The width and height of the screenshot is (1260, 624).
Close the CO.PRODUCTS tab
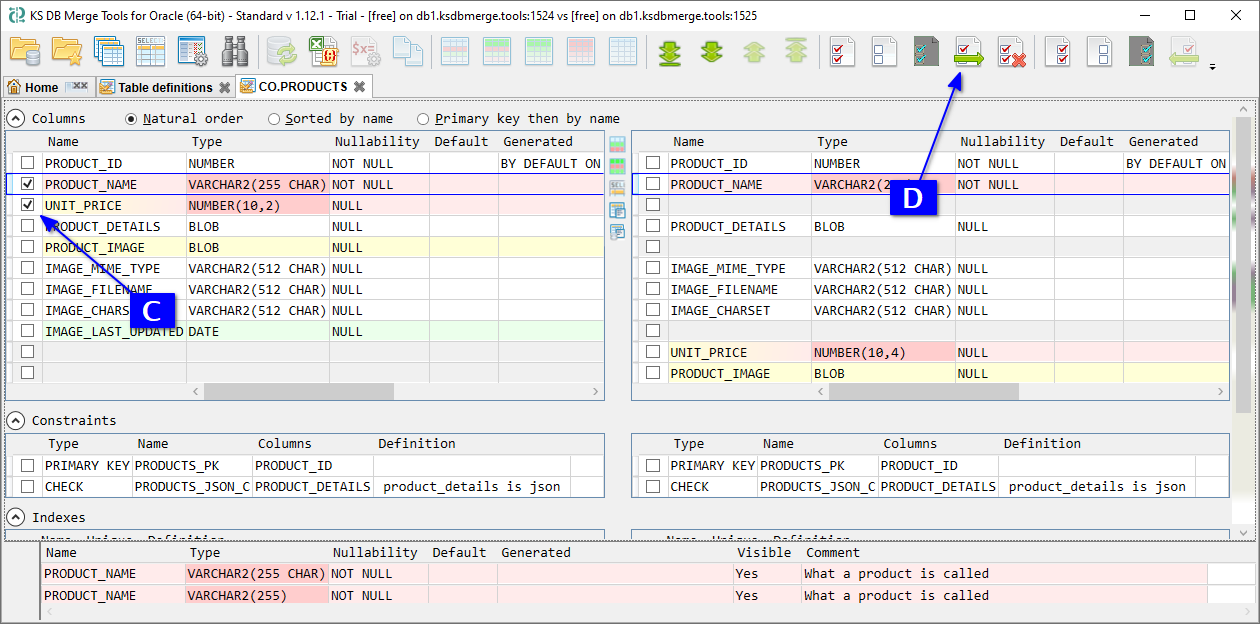coord(359,87)
